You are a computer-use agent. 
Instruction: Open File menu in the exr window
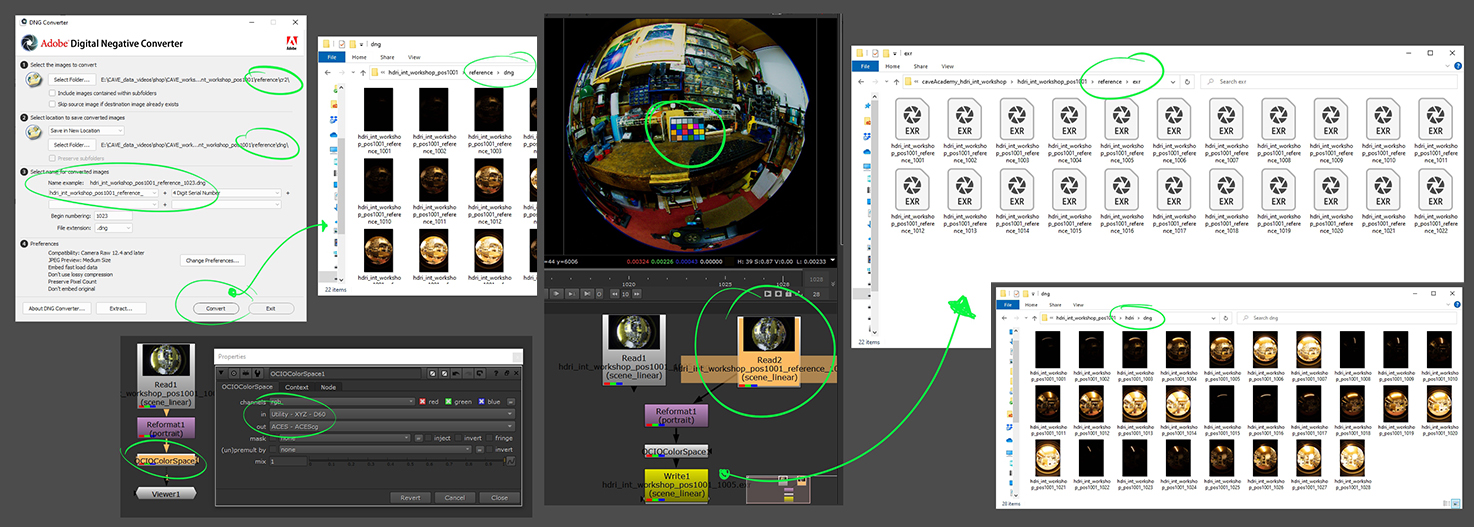point(865,66)
